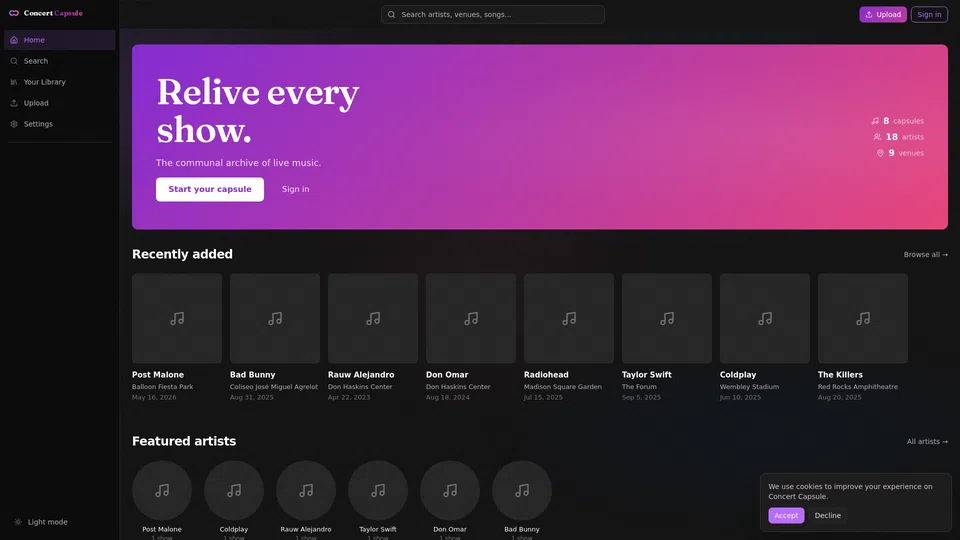The height and width of the screenshot is (540, 960).
Task: Open the Post Malone concert thumbnail
Action: pos(177,318)
